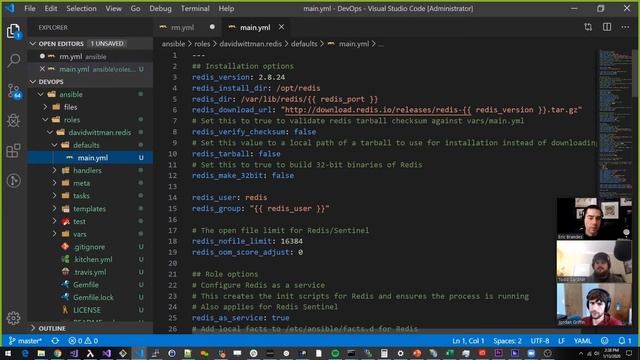The width and height of the screenshot is (640, 360).
Task: Click the synchronize changes icon in status bar
Action: (x=55, y=340)
